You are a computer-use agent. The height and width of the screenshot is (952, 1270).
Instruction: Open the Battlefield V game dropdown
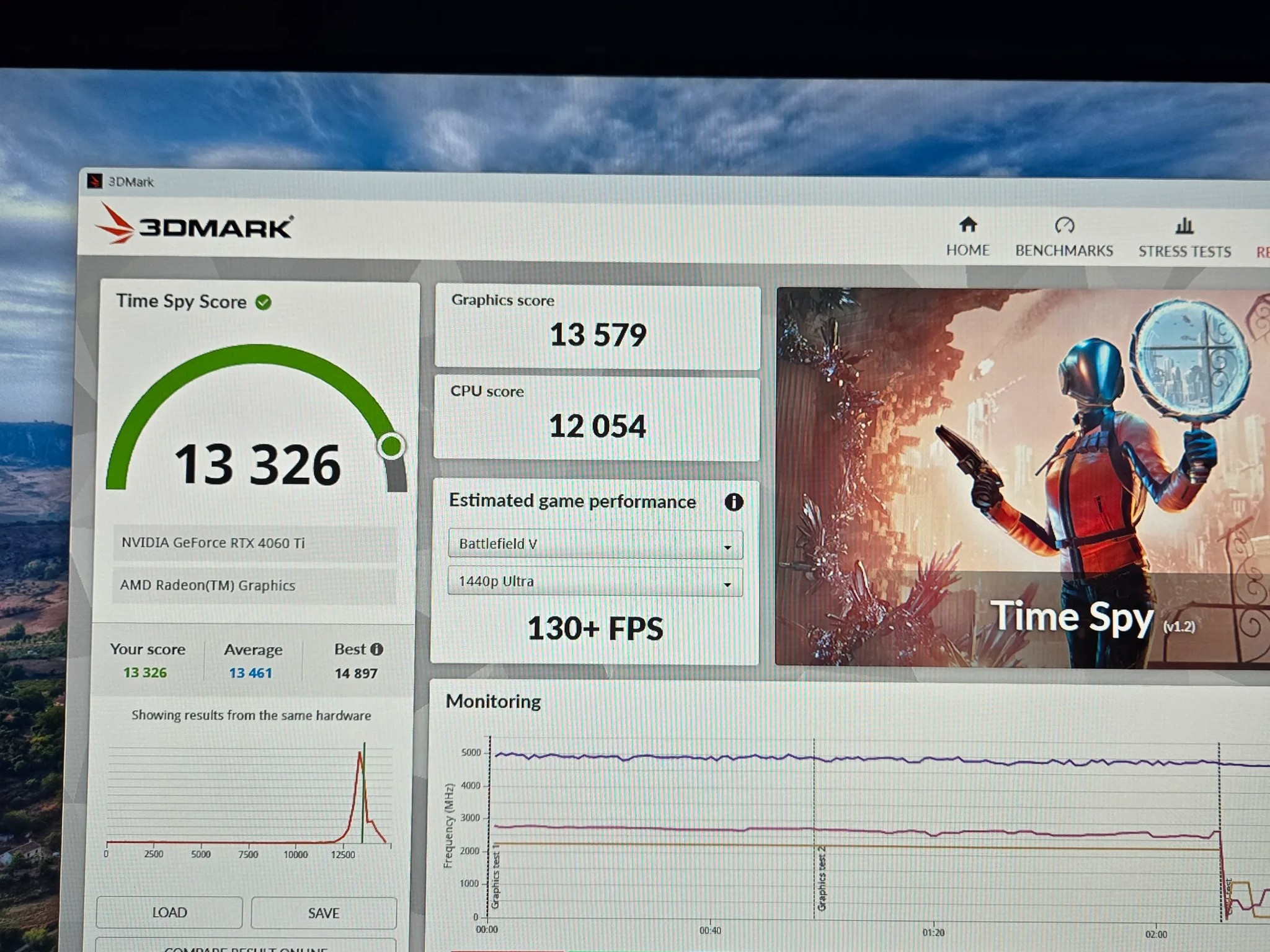pyautogui.click(x=595, y=544)
